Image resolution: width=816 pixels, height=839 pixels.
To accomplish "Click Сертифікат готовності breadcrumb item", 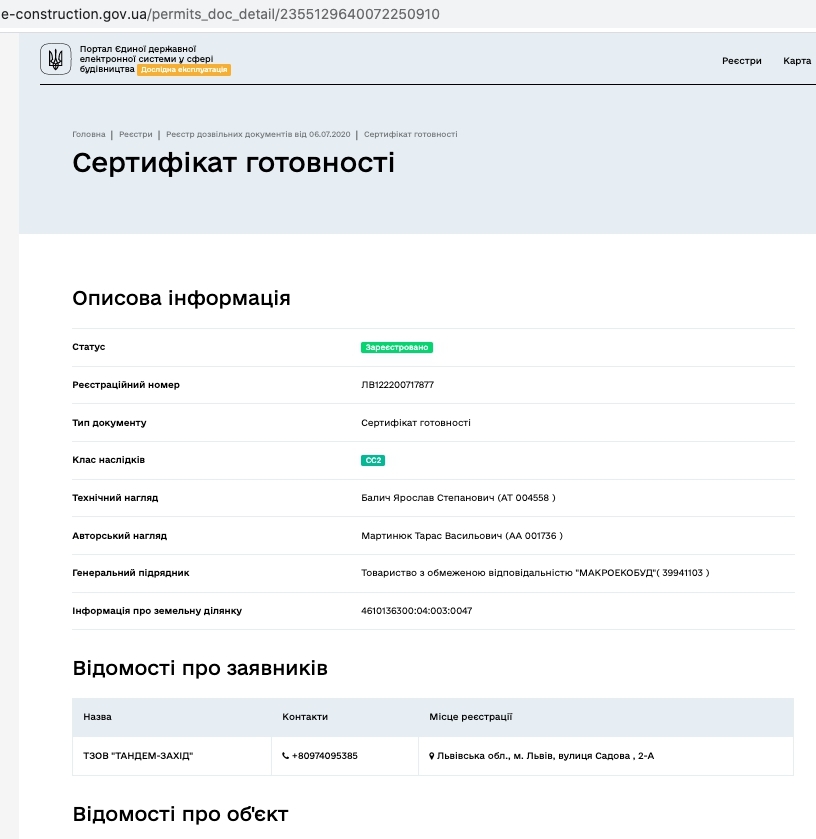I will coord(410,134).
